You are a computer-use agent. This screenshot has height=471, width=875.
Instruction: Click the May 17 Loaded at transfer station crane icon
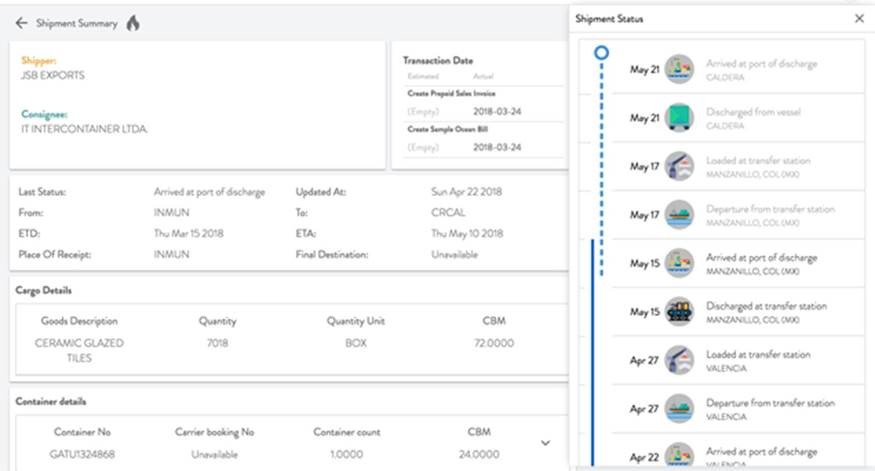(679, 166)
